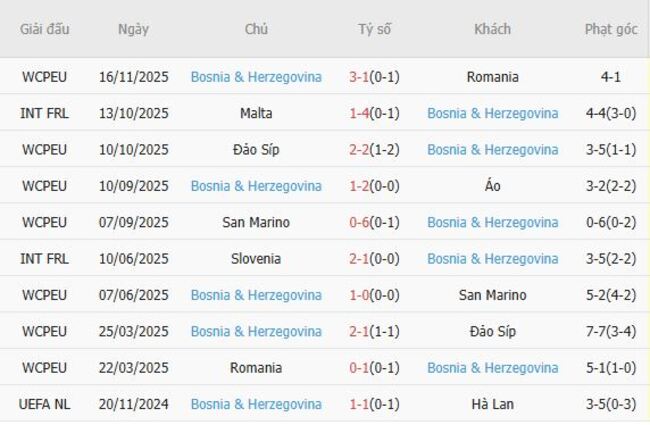
Task: Select the Tỷ số column header
Action: point(375,29)
